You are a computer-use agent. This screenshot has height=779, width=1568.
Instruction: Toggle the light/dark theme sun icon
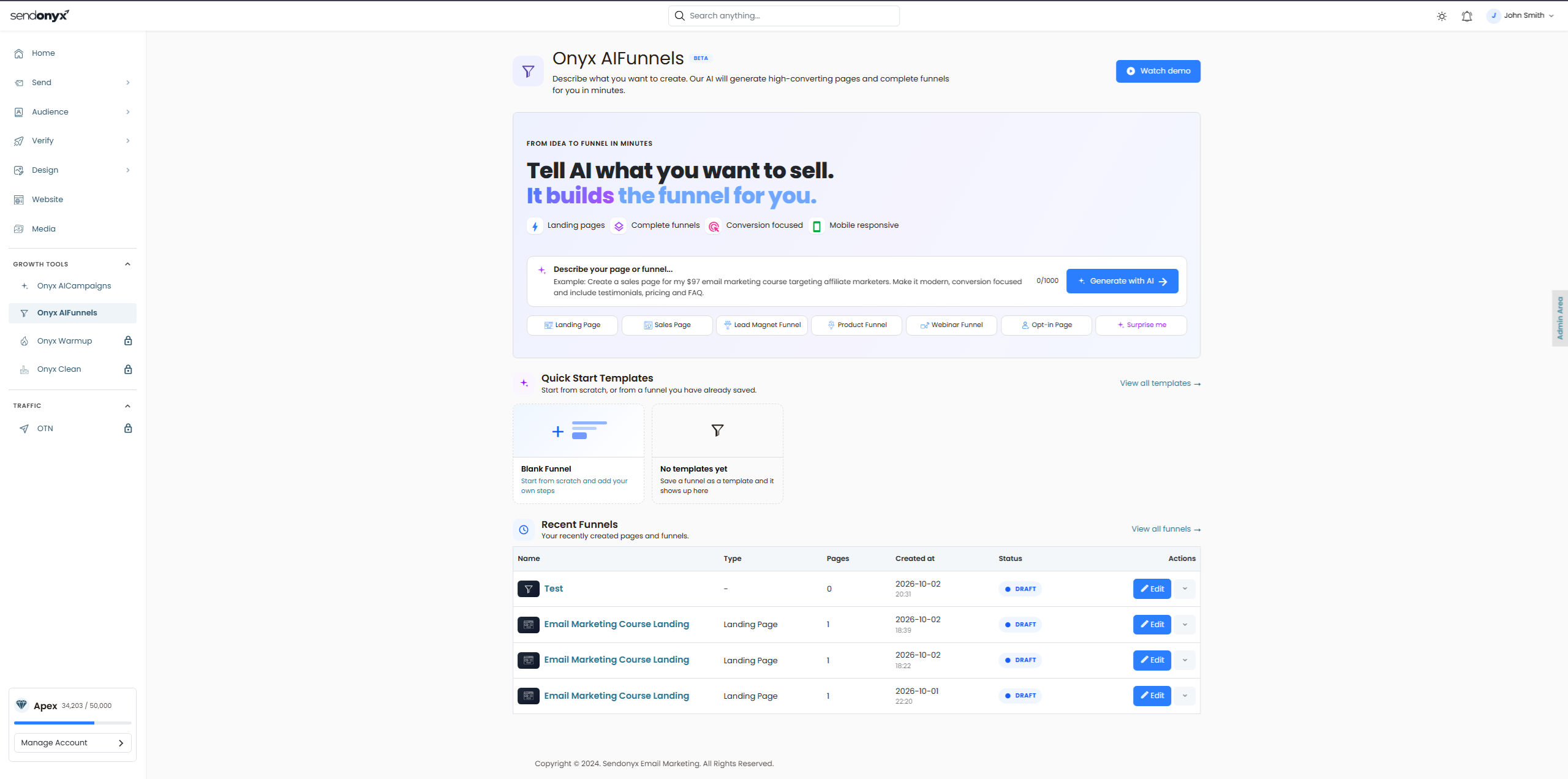(1442, 17)
